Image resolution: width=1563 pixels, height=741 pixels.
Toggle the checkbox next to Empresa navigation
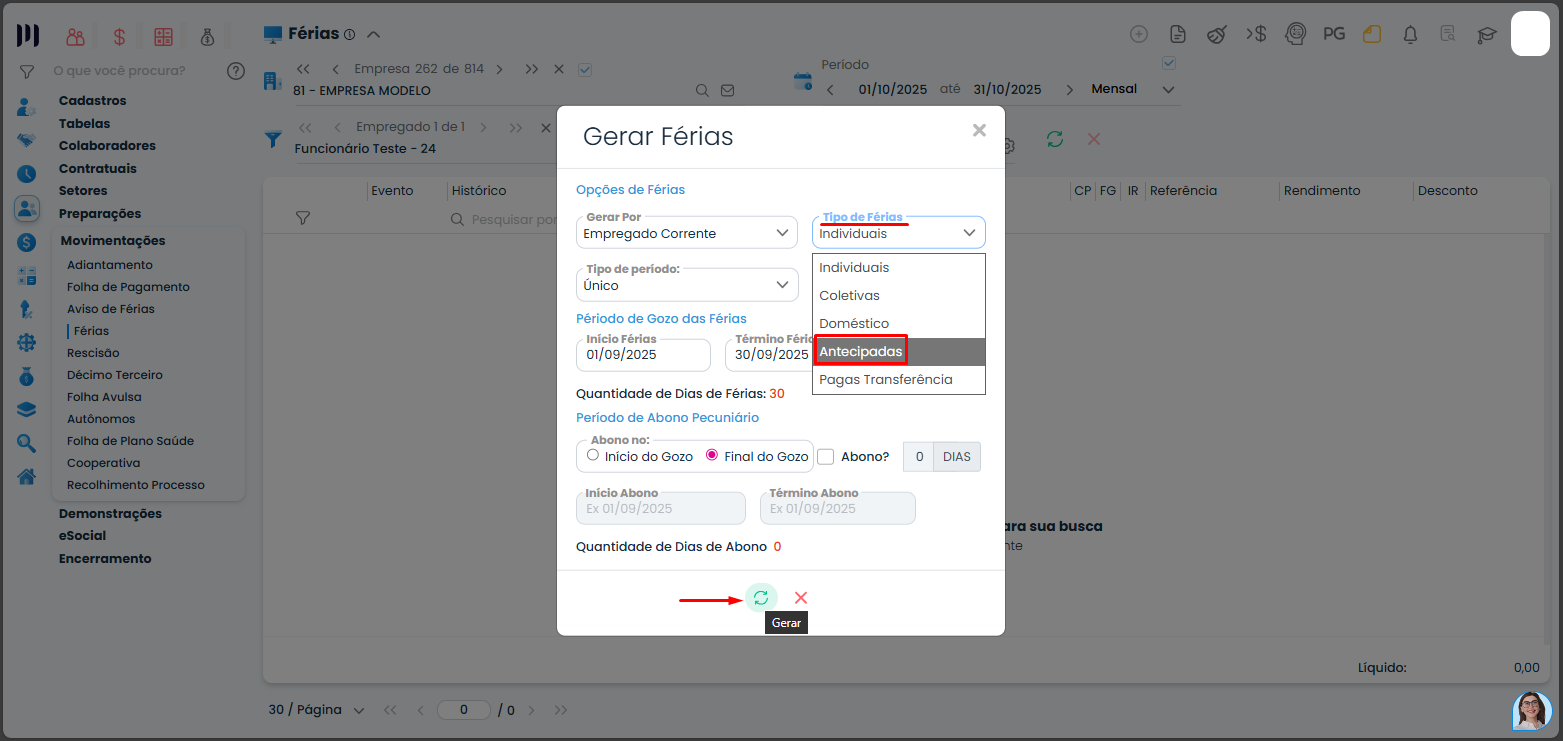pyautogui.click(x=586, y=69)
